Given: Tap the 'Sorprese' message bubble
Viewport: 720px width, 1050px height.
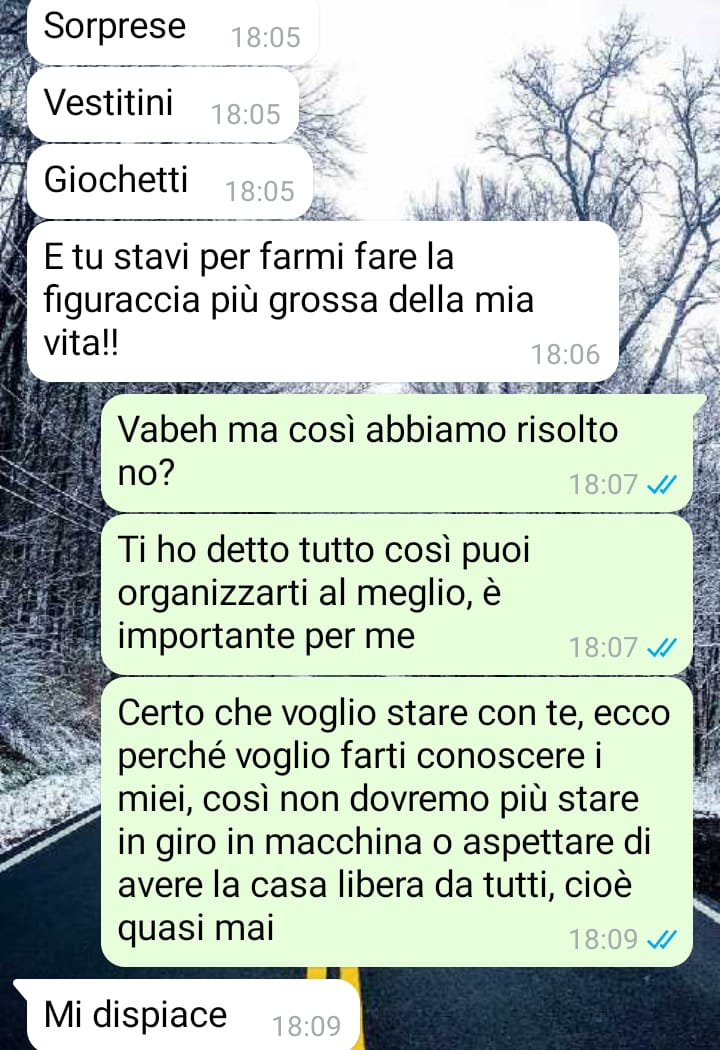Looking at the screenshot, I should pyautogui.click(x=173, y=31).
